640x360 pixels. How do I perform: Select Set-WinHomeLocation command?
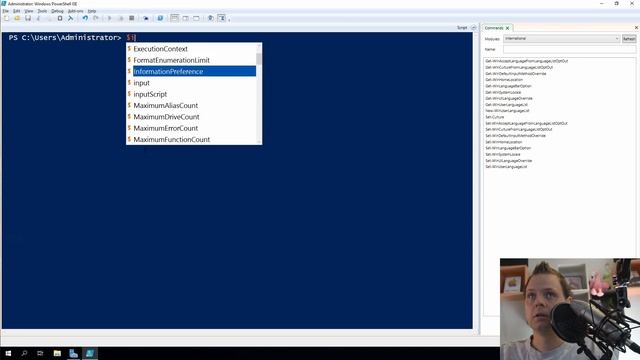point(503,142)
